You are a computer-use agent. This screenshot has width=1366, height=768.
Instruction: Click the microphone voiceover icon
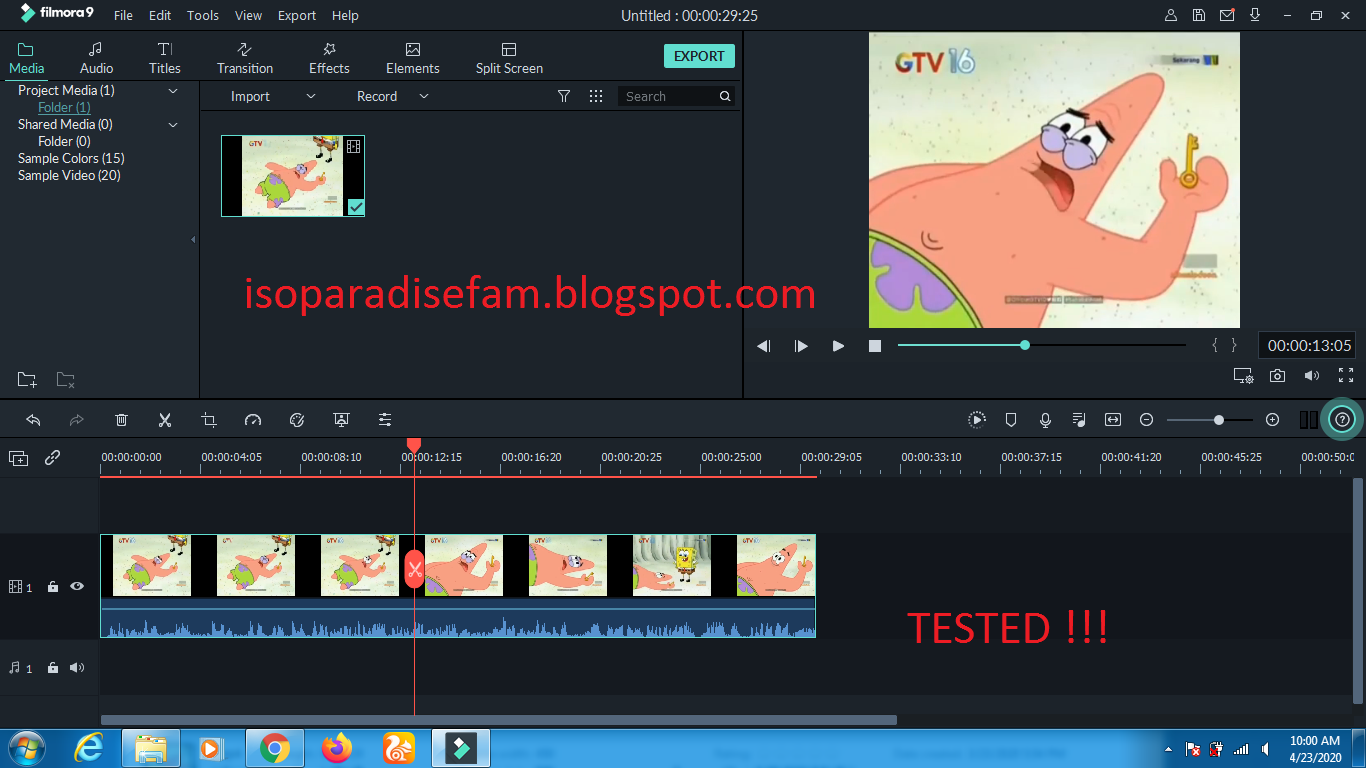pos(1045,420)
